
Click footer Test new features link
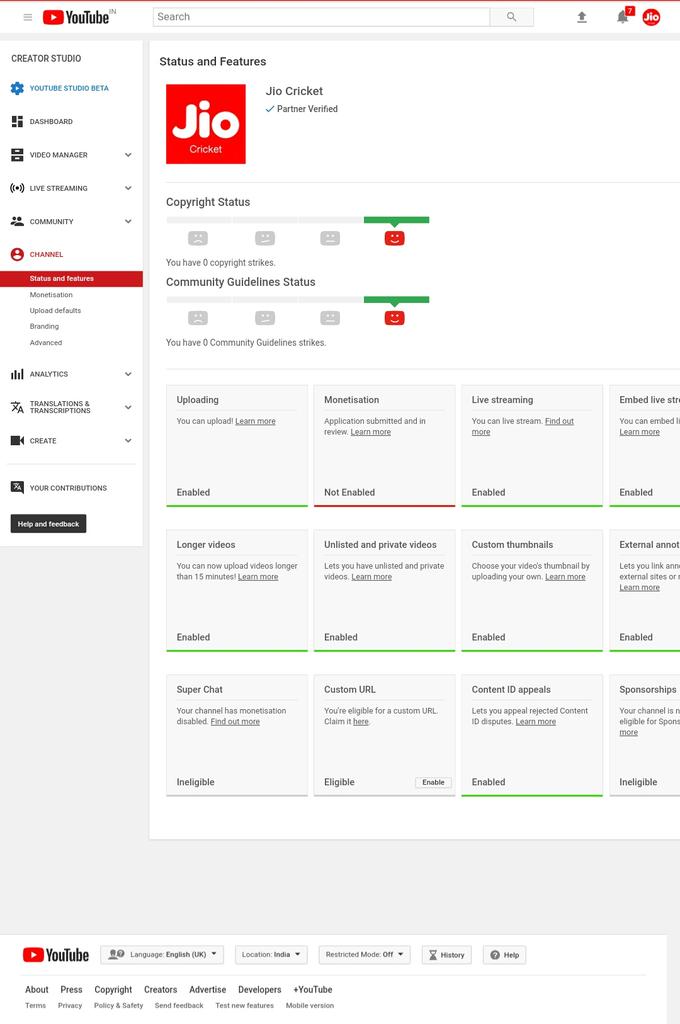point(244,1006)
